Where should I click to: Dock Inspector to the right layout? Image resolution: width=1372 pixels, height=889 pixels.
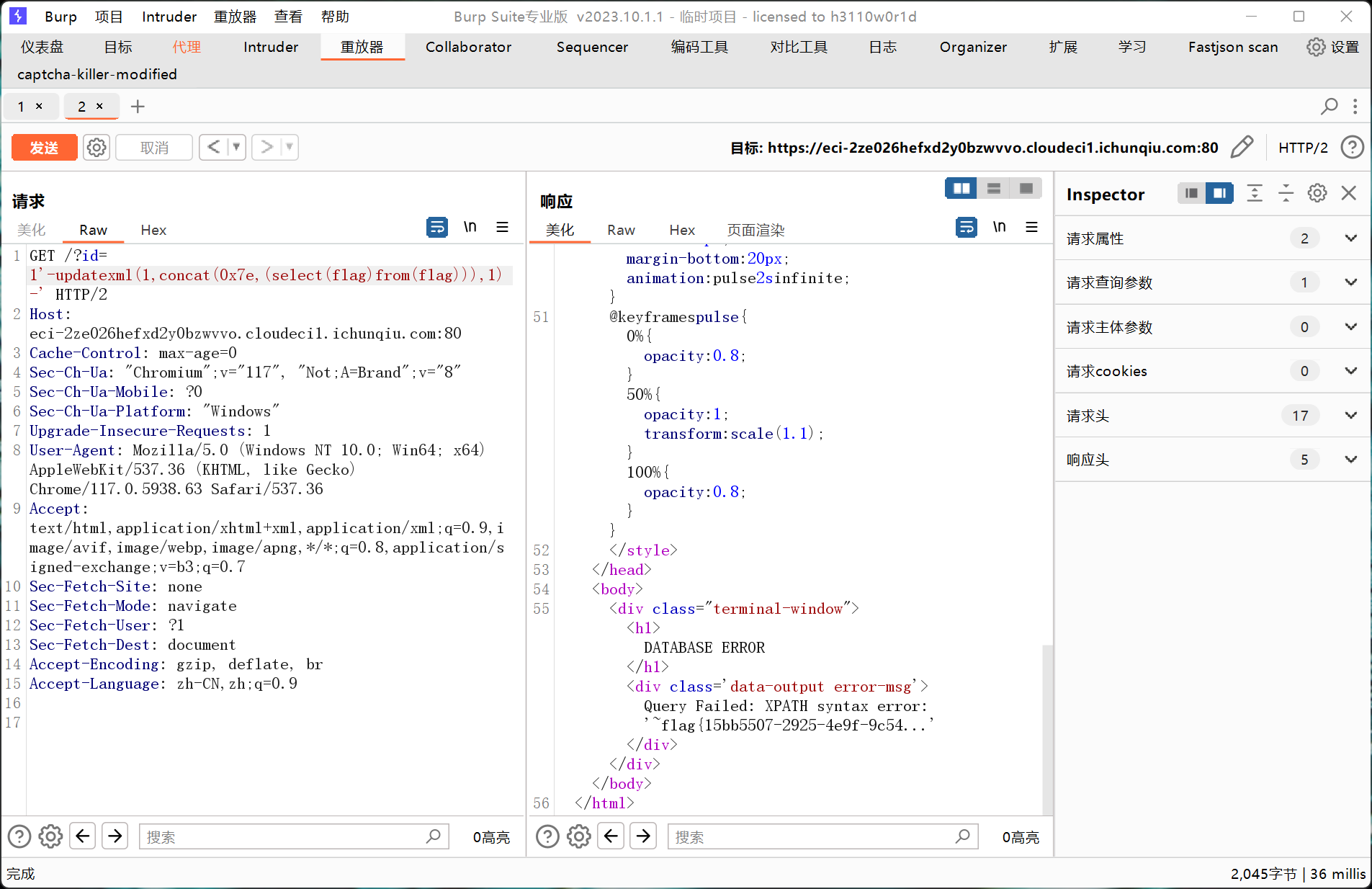pos(1219,193)
